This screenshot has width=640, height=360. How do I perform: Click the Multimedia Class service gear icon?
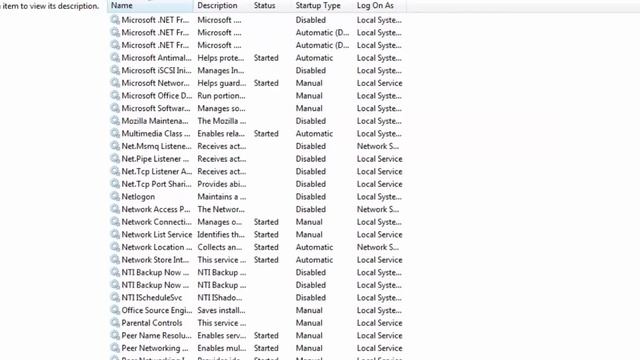[x=115, y=133]
